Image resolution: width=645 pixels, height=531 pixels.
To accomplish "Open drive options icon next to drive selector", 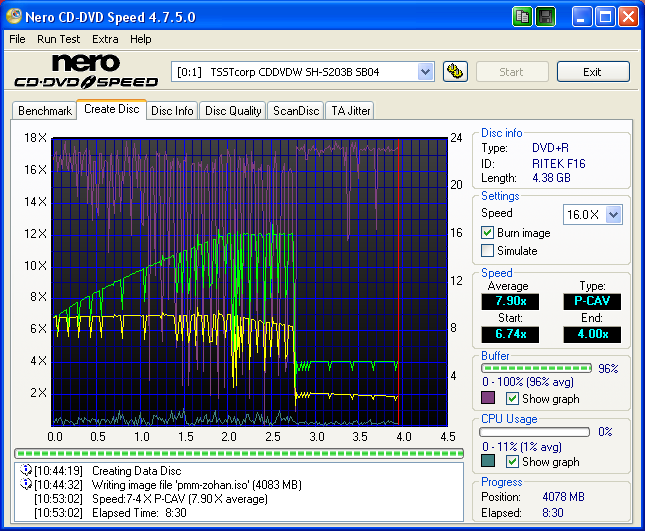I will coord(455,72).
